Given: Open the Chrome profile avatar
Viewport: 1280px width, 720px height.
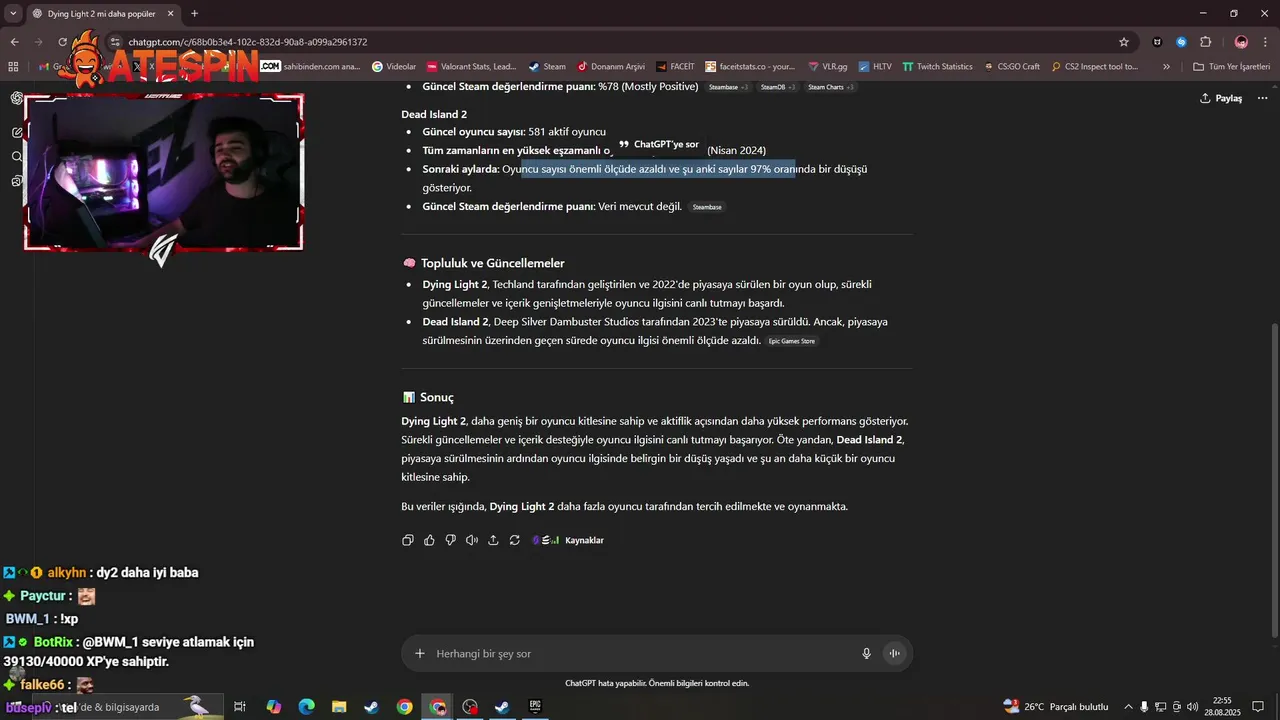Looking at the screenshot, I should pyautogui.click(x=1241, y=42).
